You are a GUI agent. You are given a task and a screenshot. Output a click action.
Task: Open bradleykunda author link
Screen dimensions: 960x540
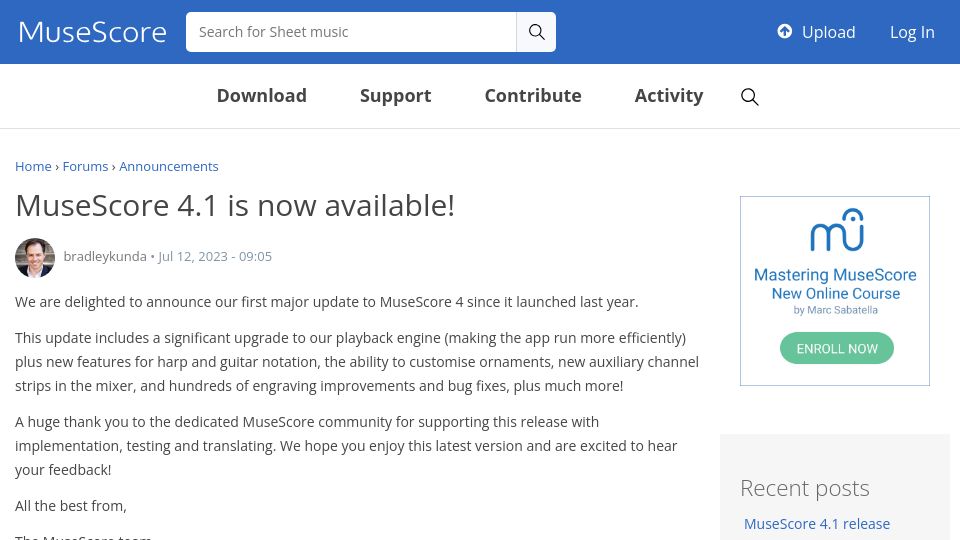105,257
